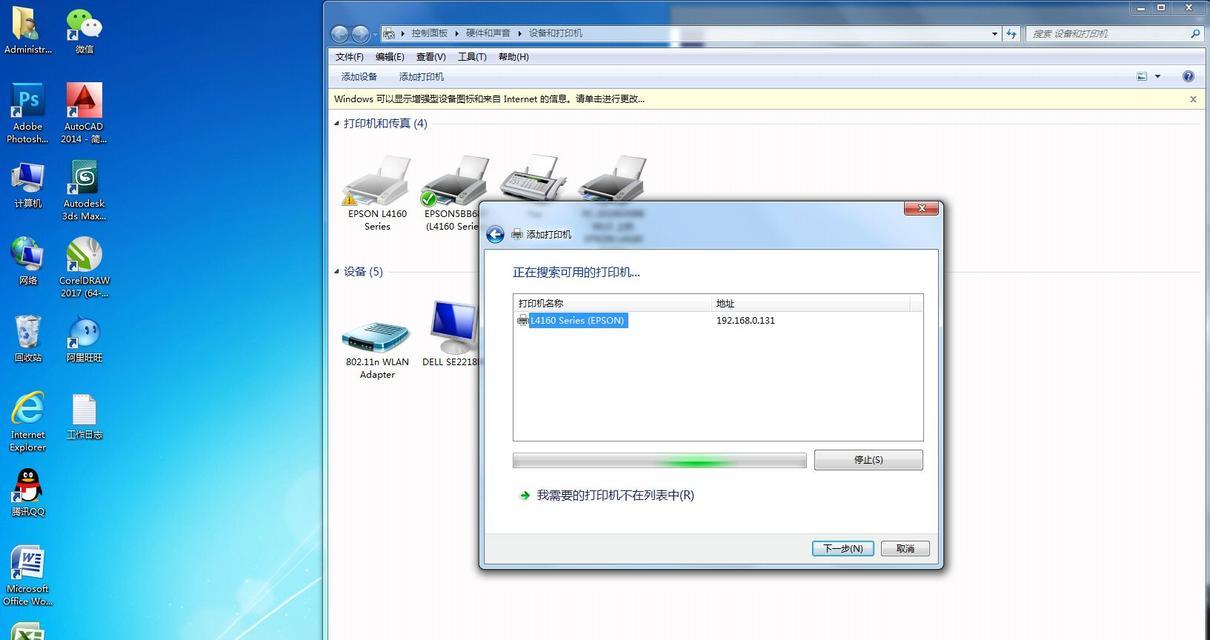Select the default EPSON5BB6 printer with green check

coord(452,194)
